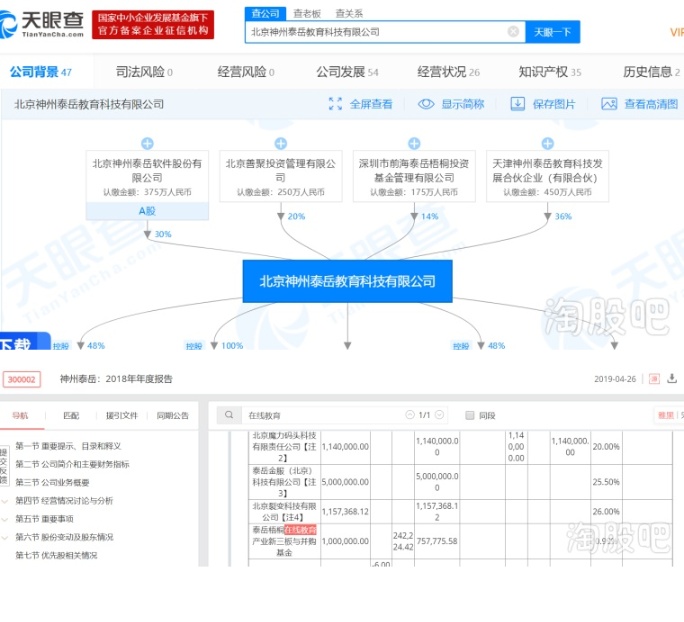The image size is (684, 622).
Task: Click the A股 tag label
Action: click(x=147, y=211)
